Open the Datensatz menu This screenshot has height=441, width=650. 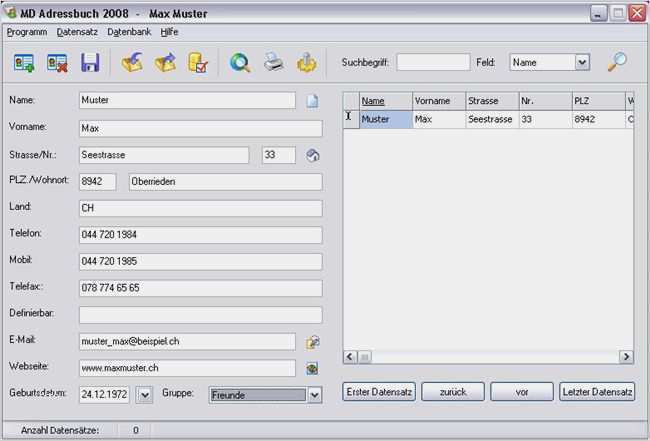pos(77,32)
